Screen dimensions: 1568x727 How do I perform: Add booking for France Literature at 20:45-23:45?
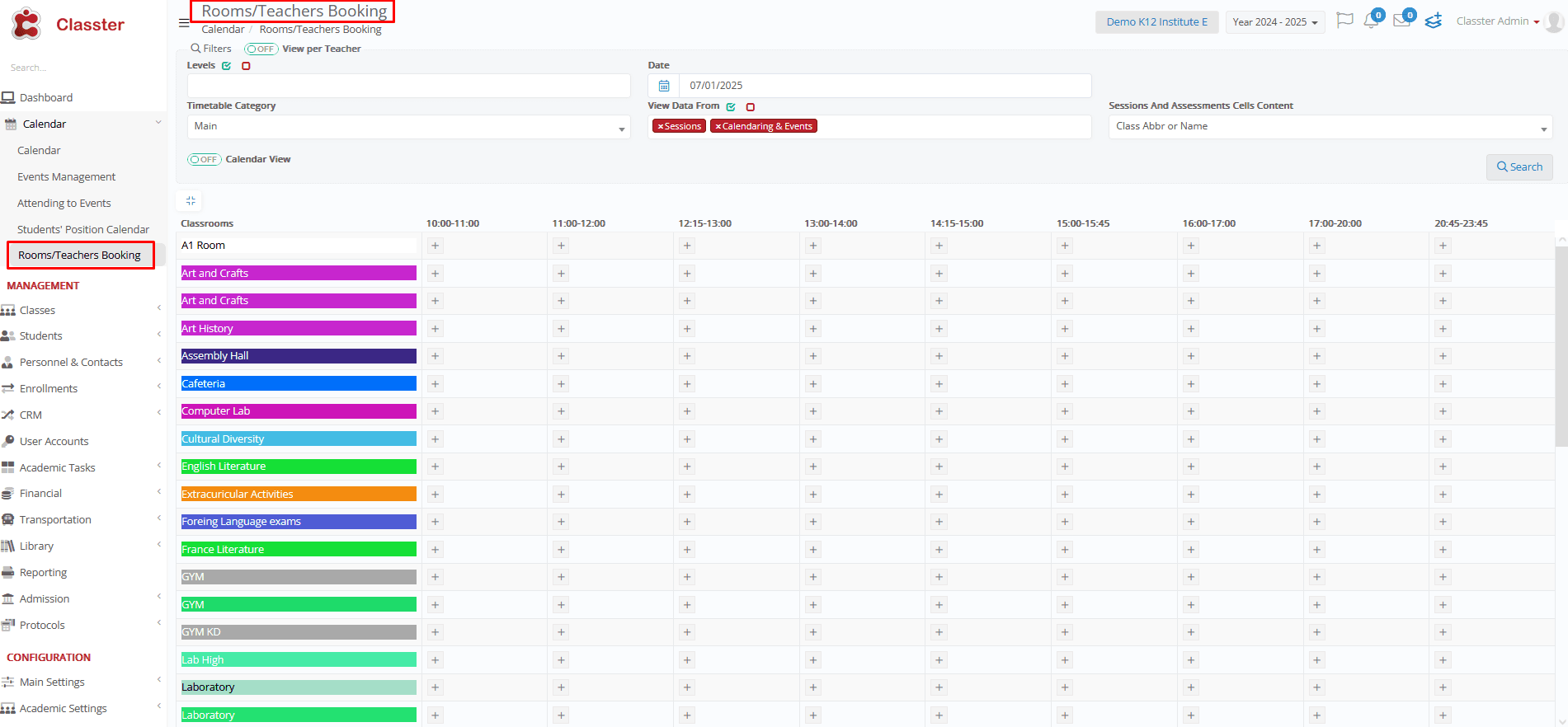tap(1443, 550)
